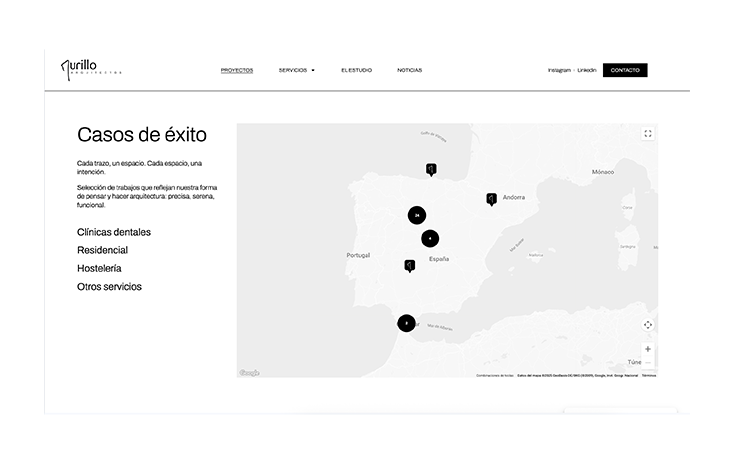Click the map camera pan control
The image size is (734, 464).
point(648,325)
